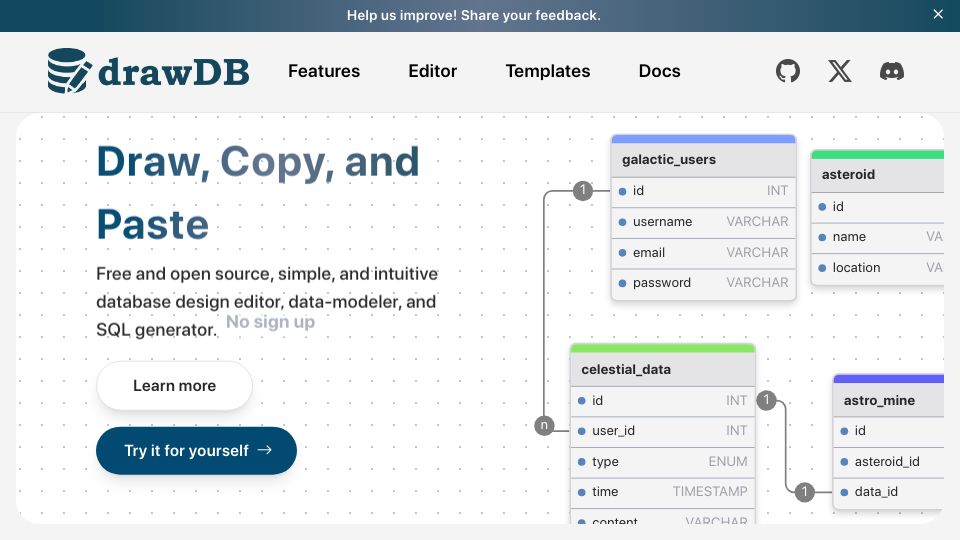The width and height of the screenshot is (960, 540).
Task: Select the astro_mine table header
Action: click(x=888, y=400)
